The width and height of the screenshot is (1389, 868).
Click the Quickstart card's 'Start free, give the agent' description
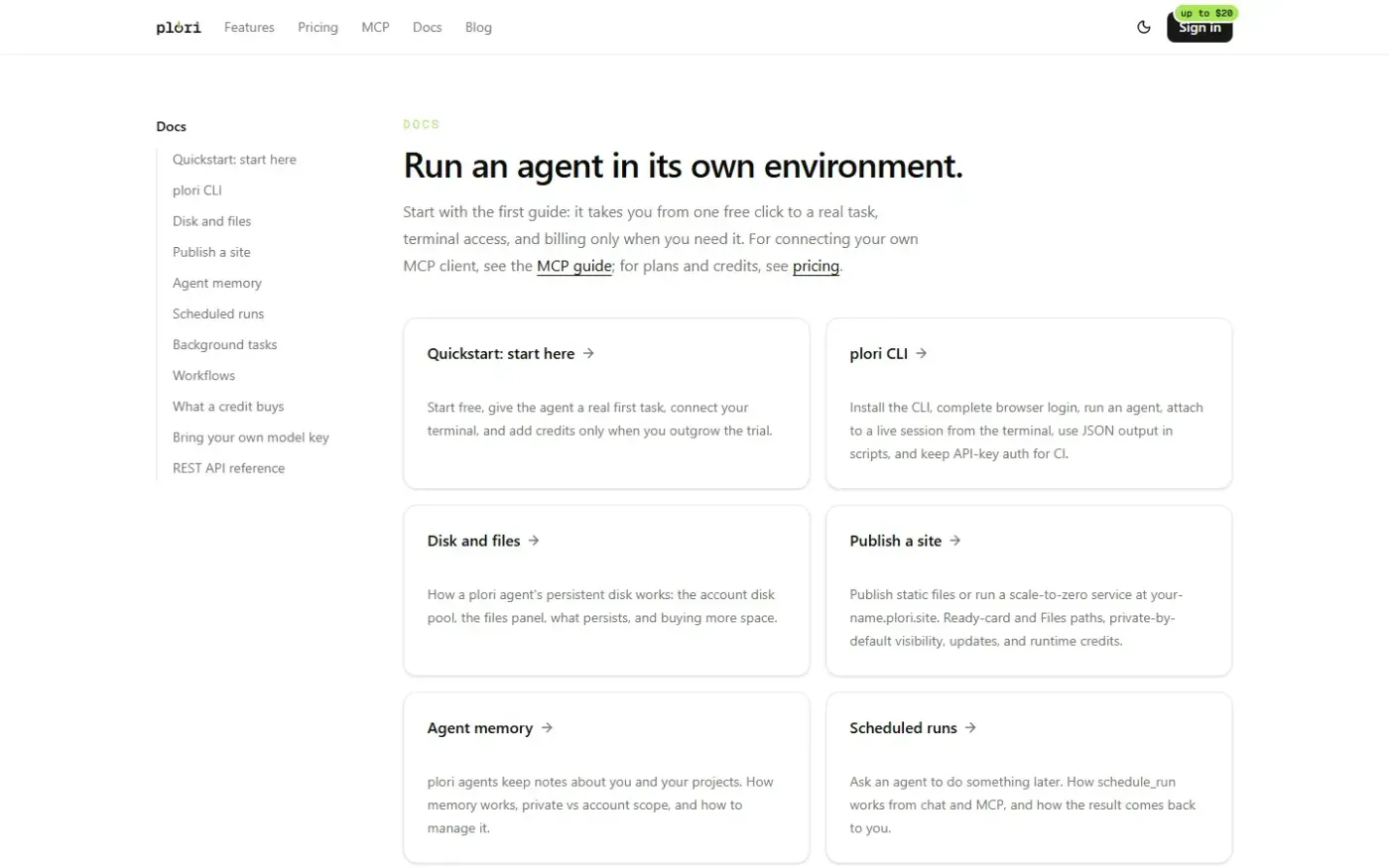600,419
